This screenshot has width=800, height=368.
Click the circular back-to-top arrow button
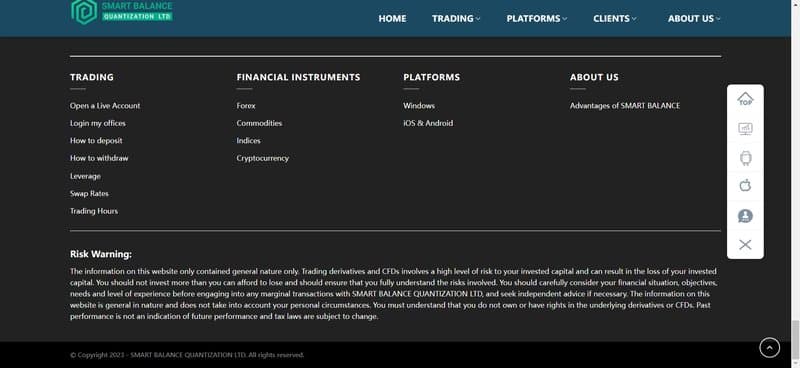[x=769, y=348]
